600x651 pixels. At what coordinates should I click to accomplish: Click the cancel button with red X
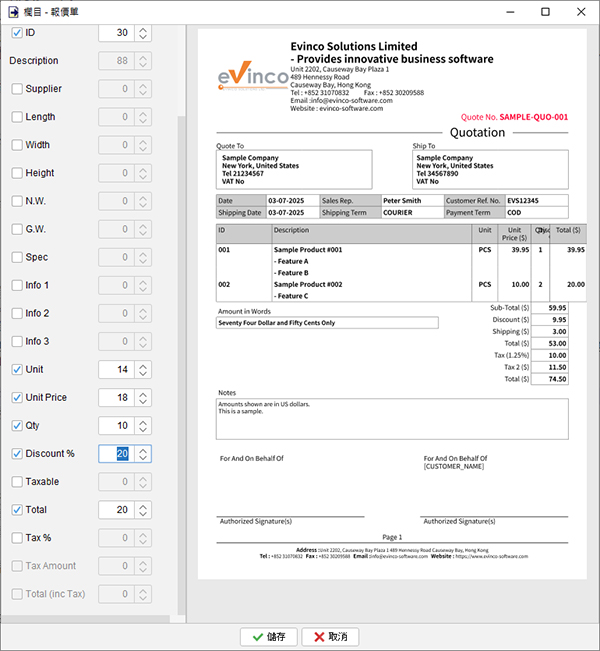tap(330, 636)
